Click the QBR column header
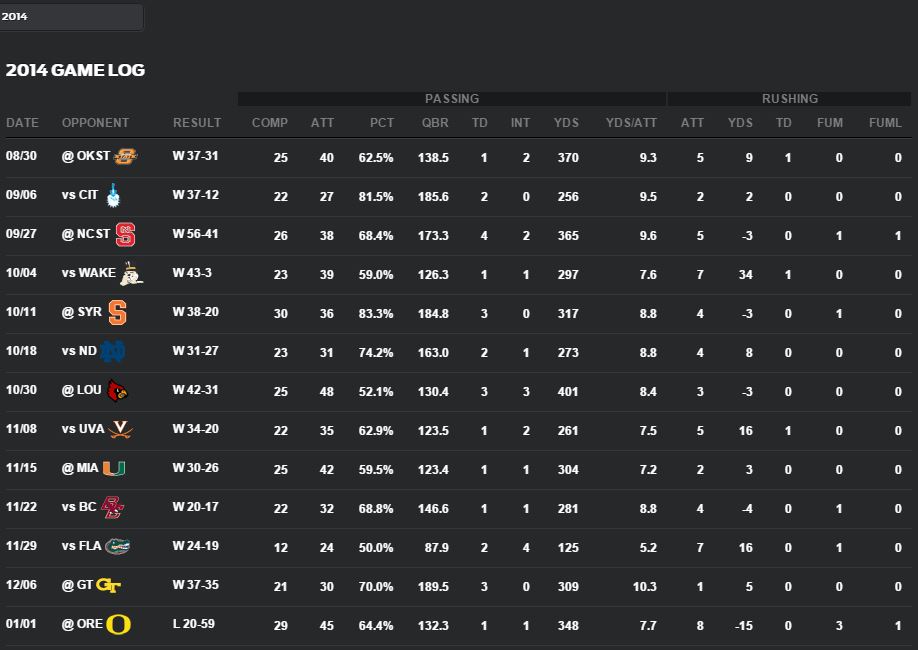The width and height of the screenshot is (918, 650). coord(435,123)
